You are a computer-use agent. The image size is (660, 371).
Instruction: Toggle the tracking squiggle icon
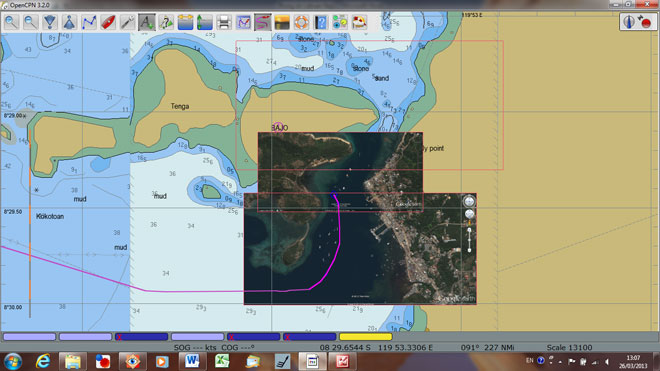tap(263, 22)
